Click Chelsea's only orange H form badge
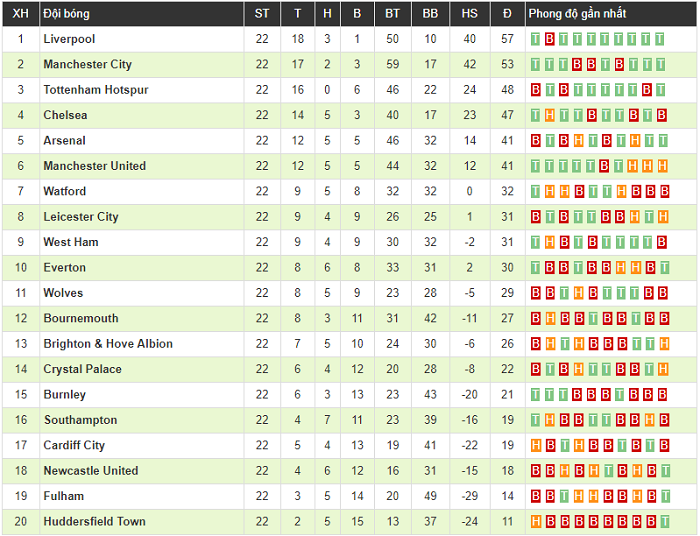This screenshot has width=700, height=536. click(550, 115)
